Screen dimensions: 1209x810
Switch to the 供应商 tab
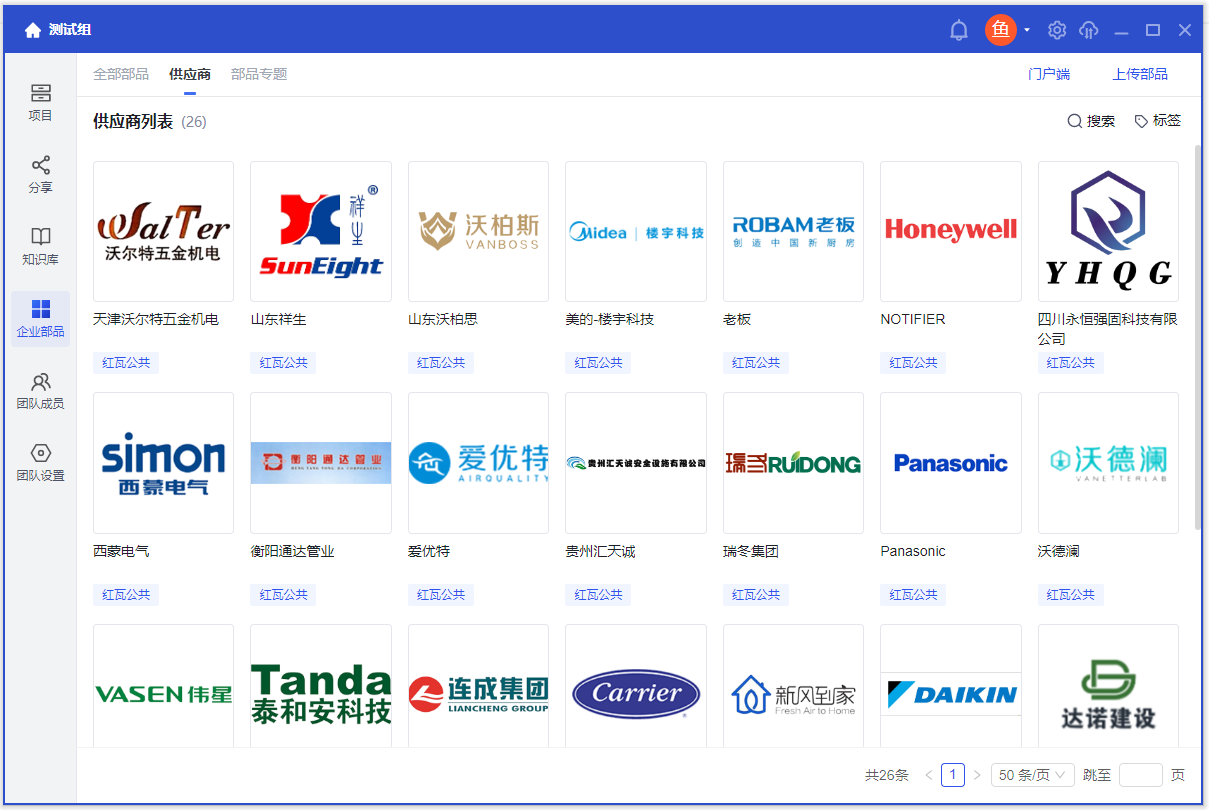pos(190,74)
